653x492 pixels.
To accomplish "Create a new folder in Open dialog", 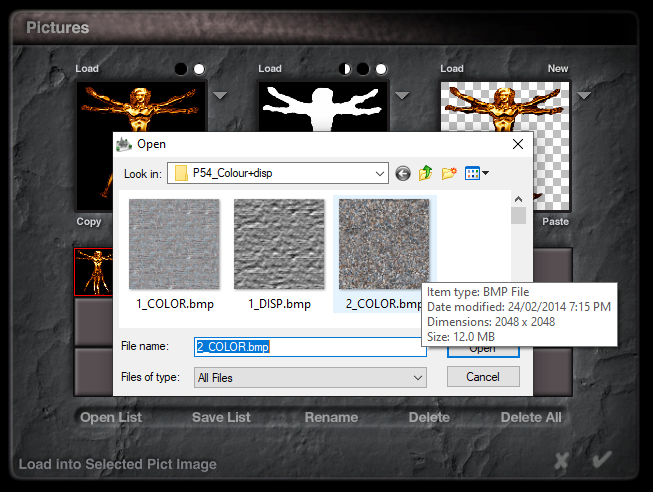I will click(449, 173).
